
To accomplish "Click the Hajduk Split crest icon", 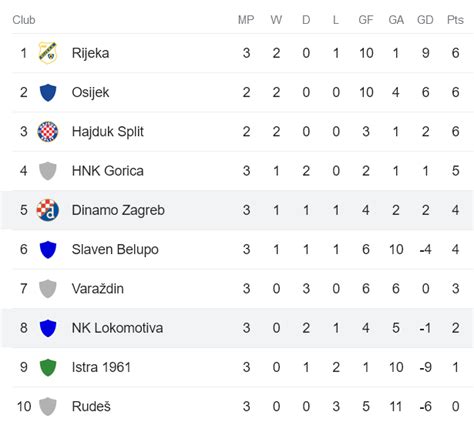I will pos(48,131).
